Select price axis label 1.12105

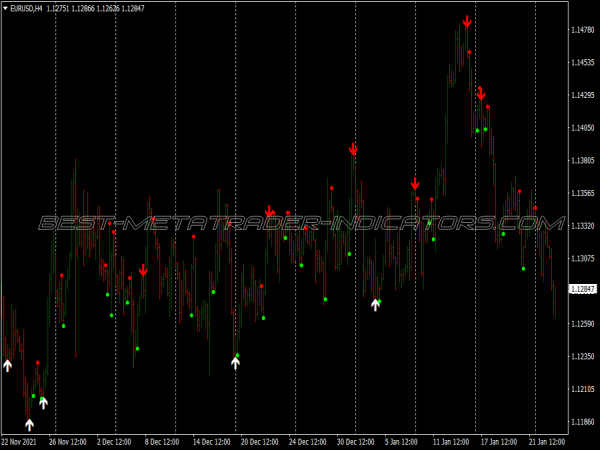[583, 389]
